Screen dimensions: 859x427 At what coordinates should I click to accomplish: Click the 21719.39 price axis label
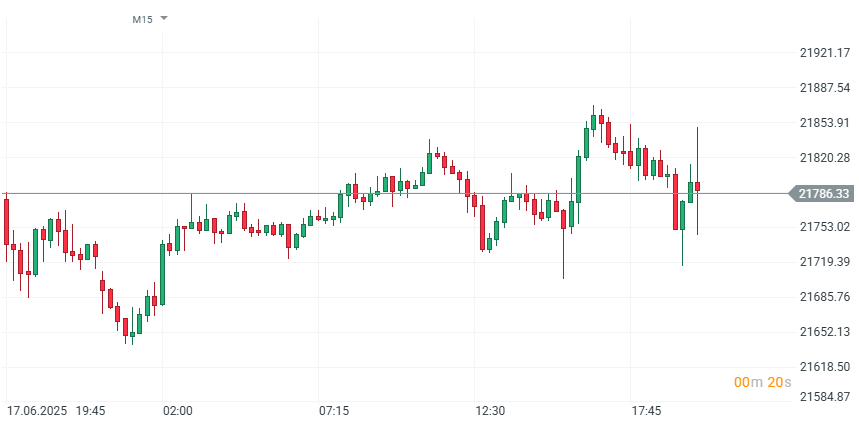[x=824, y=262]
